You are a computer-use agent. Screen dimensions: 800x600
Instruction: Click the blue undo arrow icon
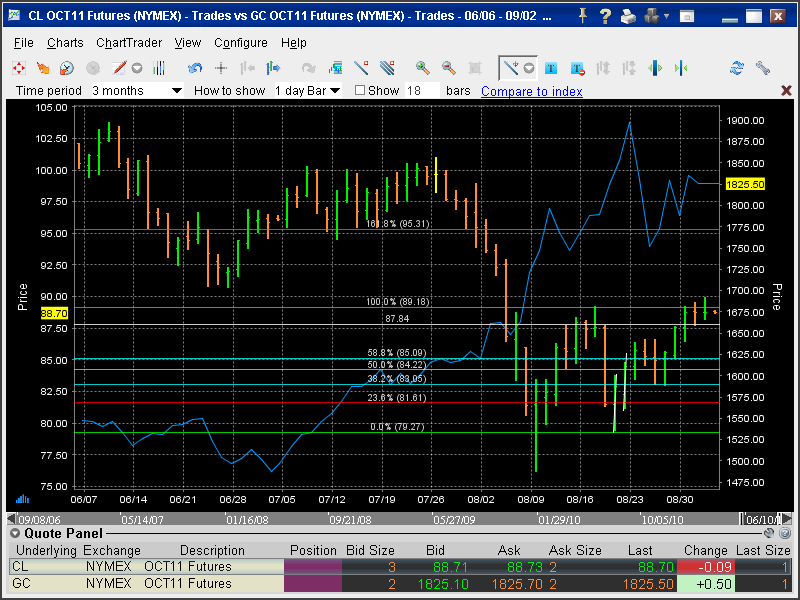pyautogui.click(x=195, y=68)
